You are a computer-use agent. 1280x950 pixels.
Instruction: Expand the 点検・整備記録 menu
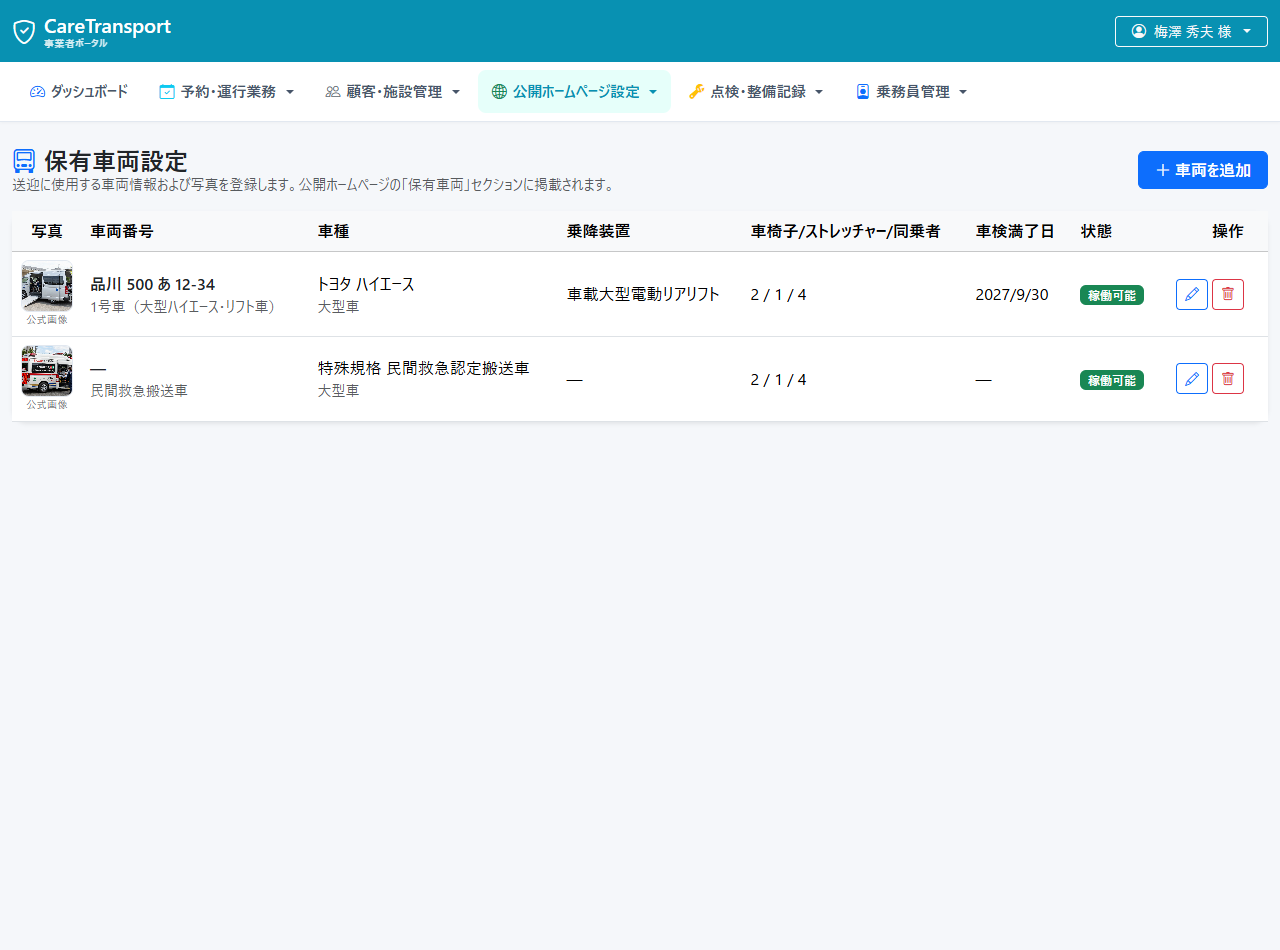click(x=756, y=92)
